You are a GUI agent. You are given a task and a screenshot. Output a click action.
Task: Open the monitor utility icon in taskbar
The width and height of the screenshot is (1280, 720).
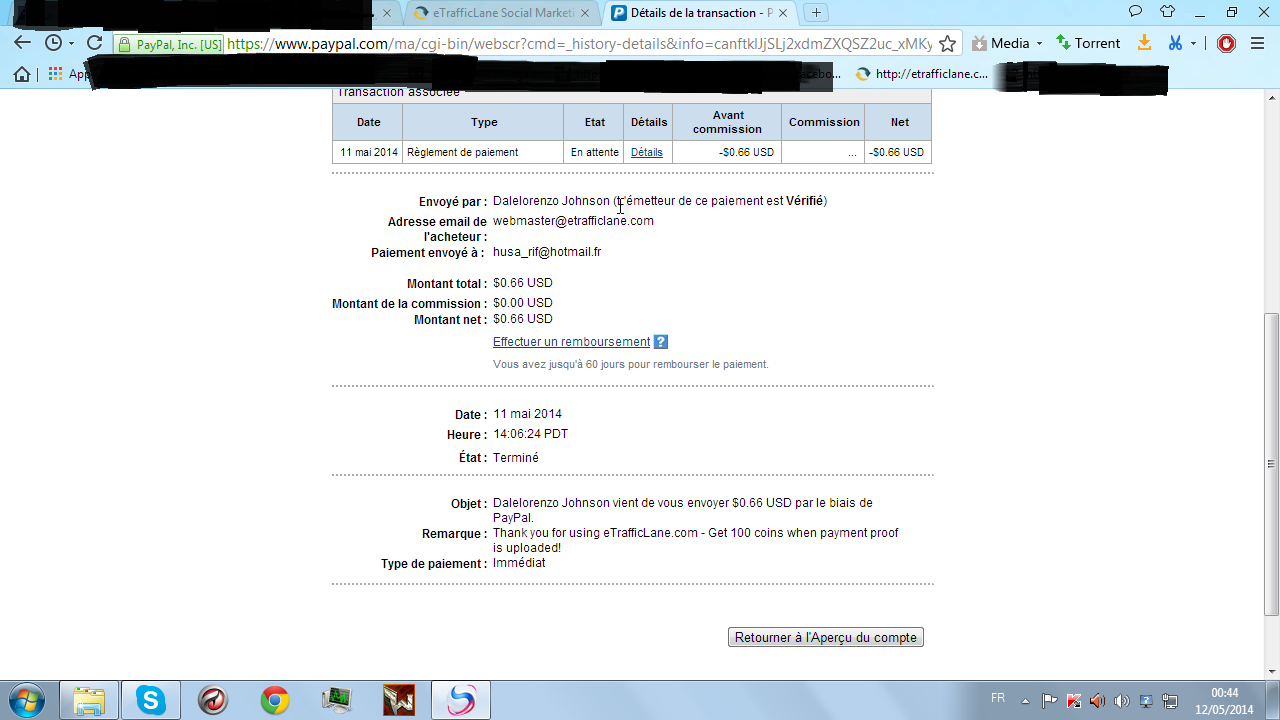pyautogui.click(x=337, y=700)
